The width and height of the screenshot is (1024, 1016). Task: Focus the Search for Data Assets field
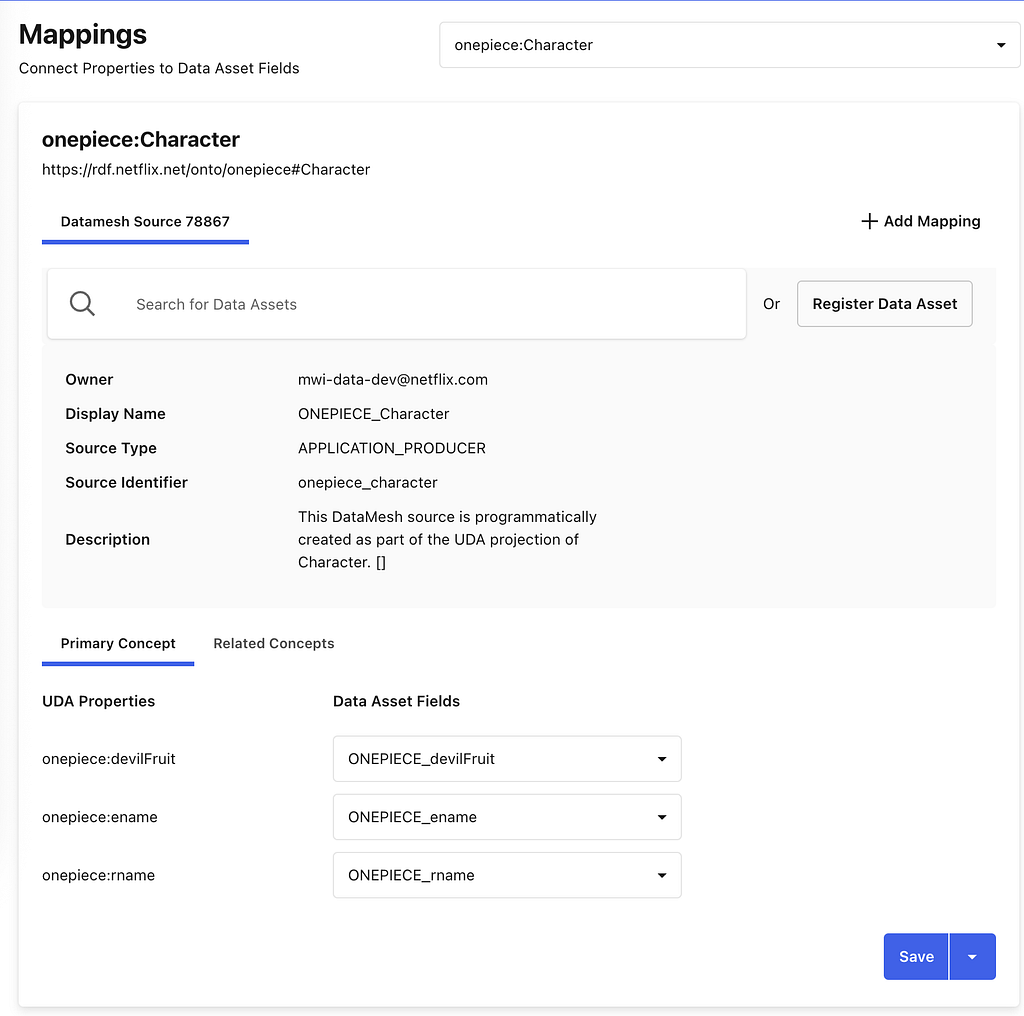coord(396,304)
